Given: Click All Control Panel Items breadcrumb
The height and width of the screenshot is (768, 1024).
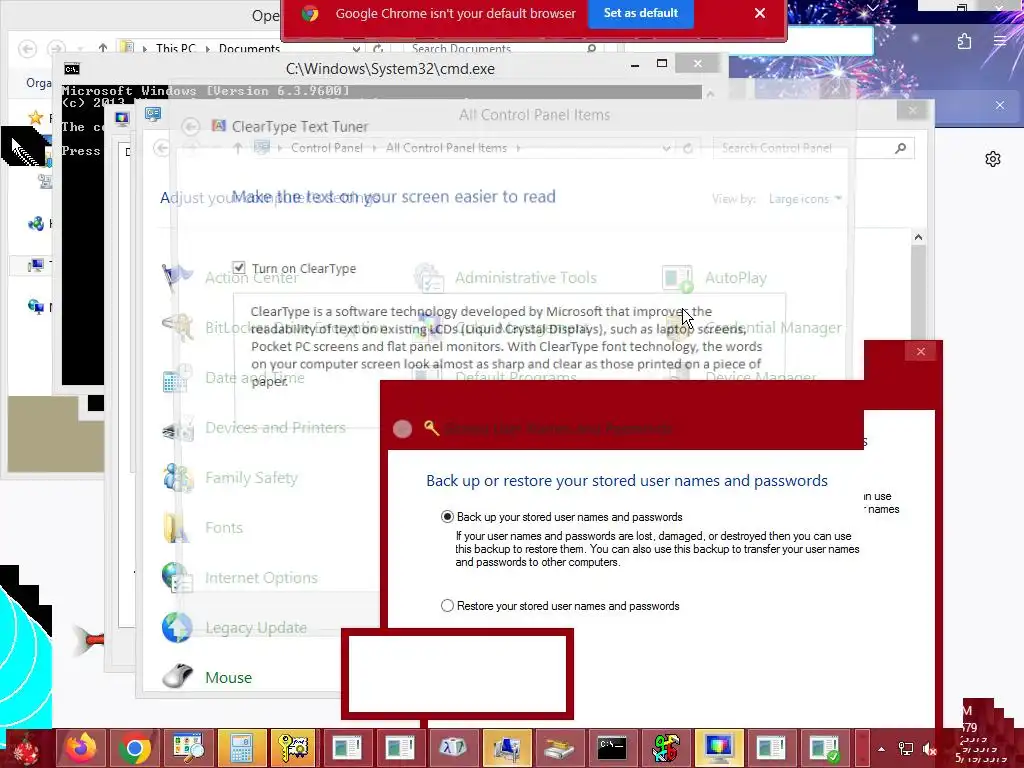Looking at the screenshot, I should [x=446, y=148].
